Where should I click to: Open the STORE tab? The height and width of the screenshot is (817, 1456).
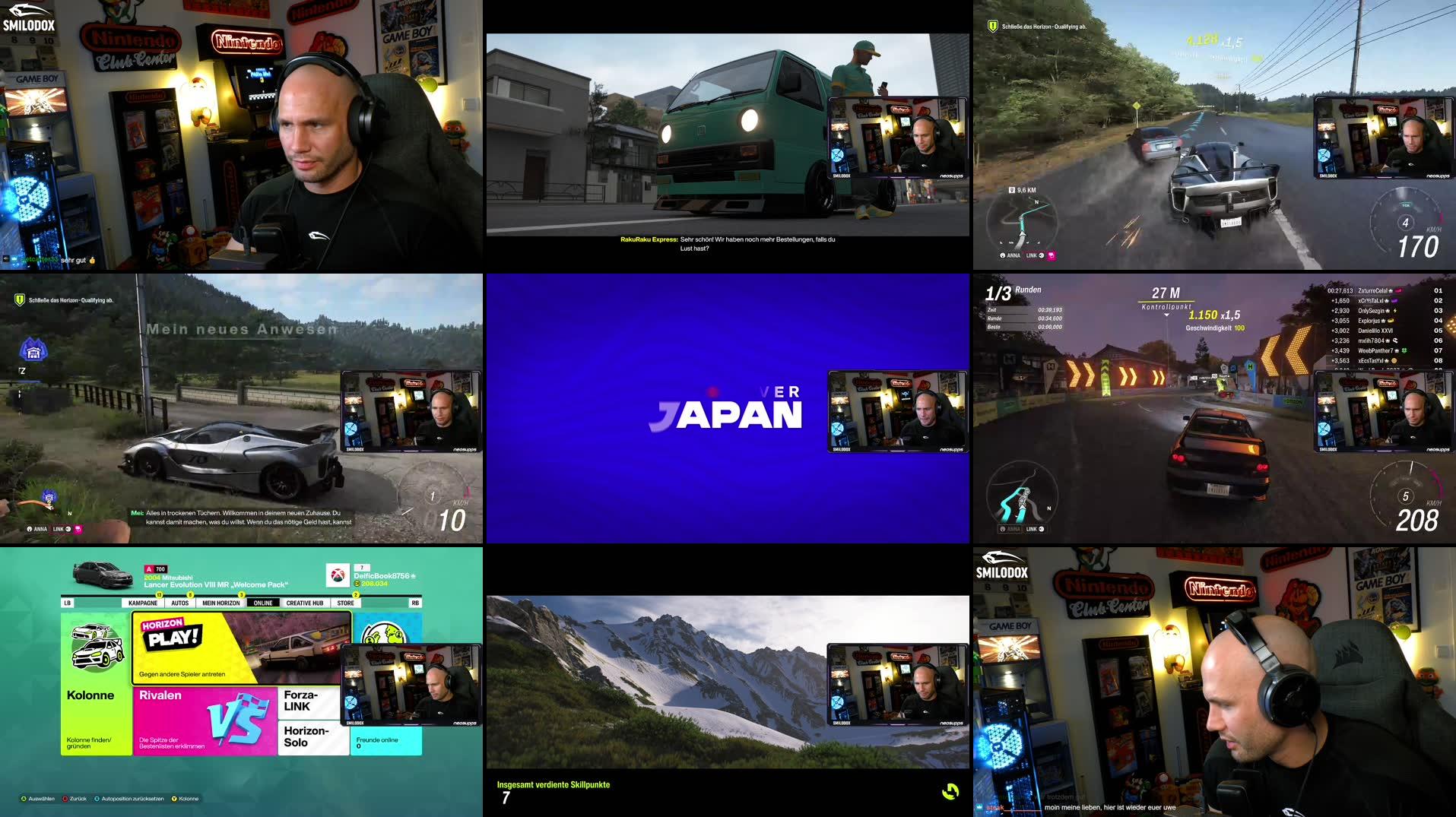coord(346,603)
